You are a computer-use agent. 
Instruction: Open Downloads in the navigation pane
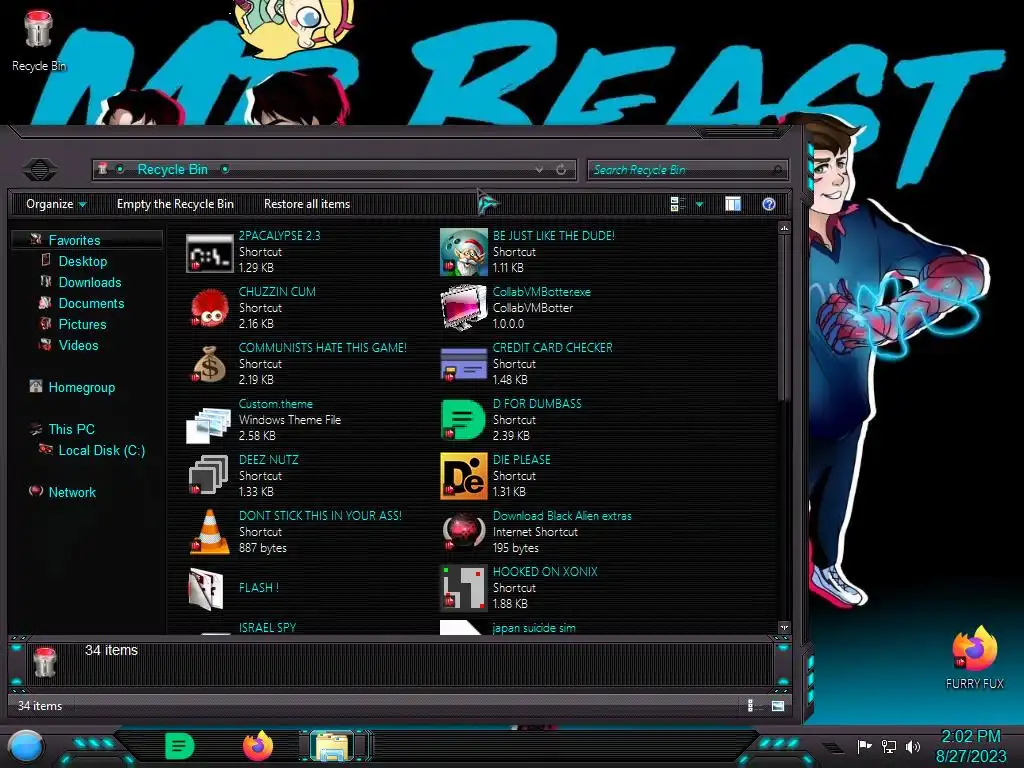tap(90, 282)
